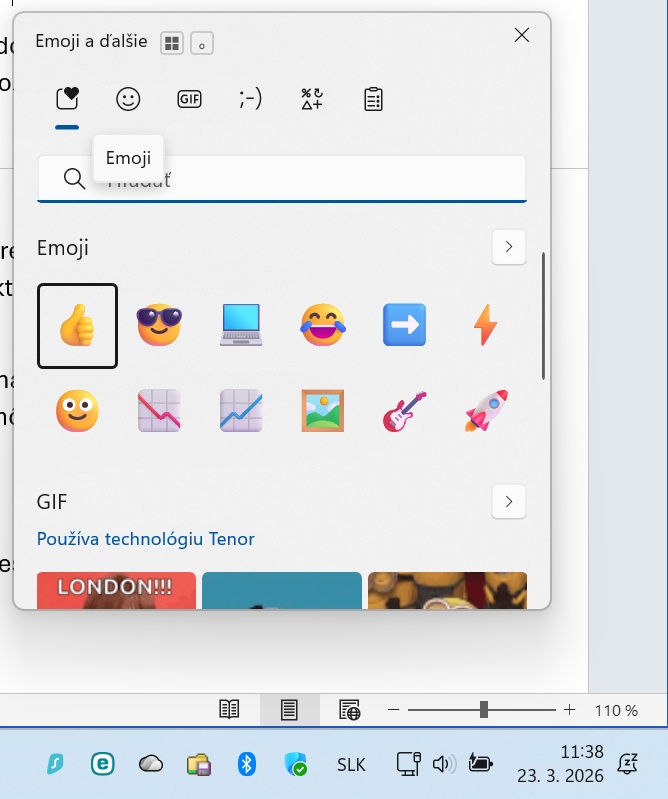This screenshot has width=668, height=799.
Task: Insert the sunglasses smiley emoji
Action: [159, 326]
